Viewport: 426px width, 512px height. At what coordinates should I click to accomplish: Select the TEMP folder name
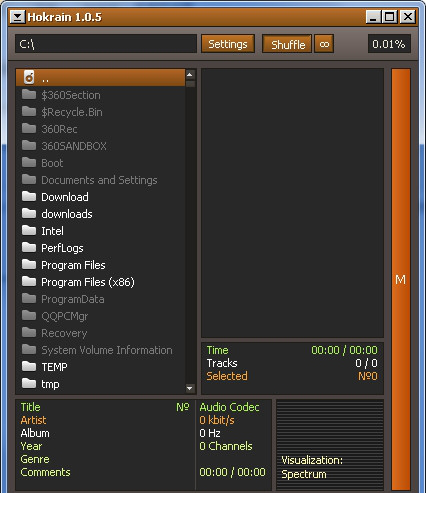[54, 367]
